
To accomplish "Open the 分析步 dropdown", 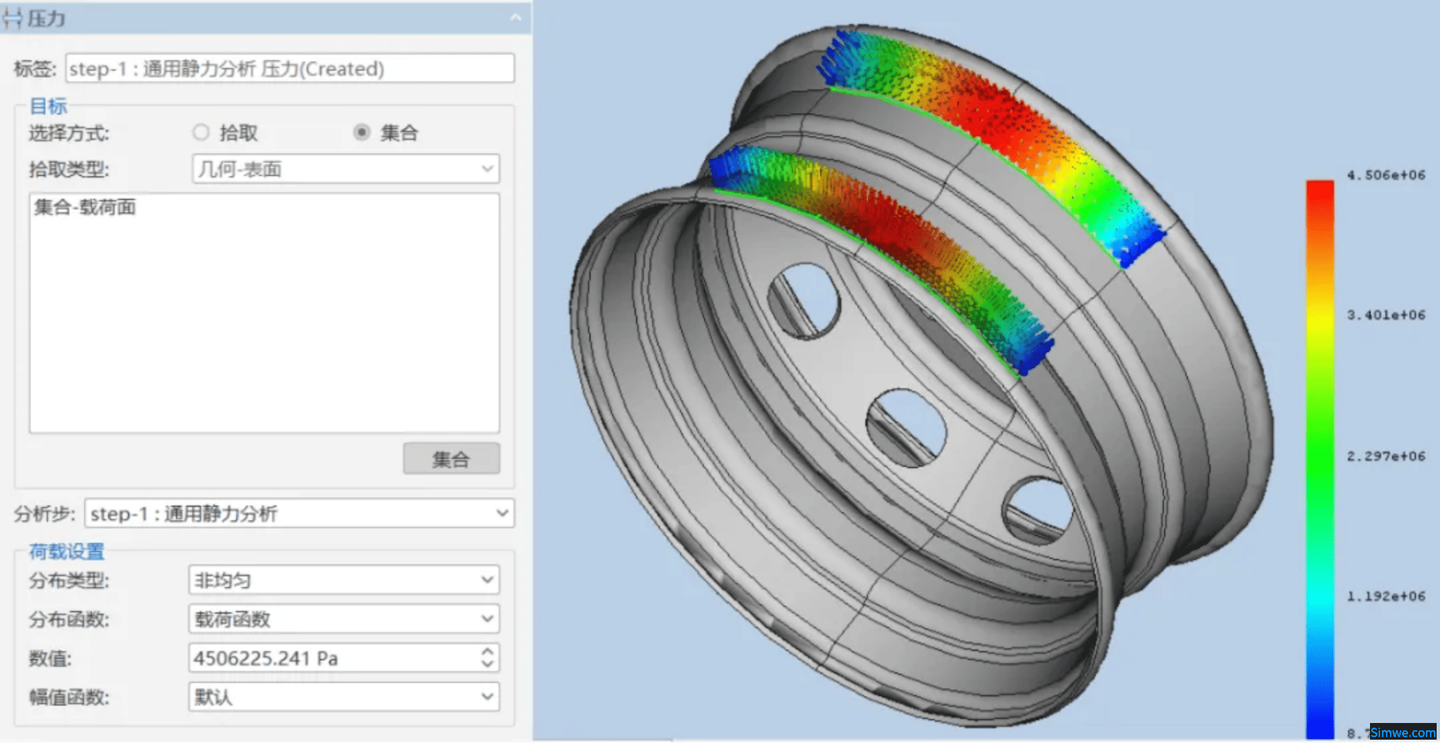I will pyautogui.click(x=300, y=514).
